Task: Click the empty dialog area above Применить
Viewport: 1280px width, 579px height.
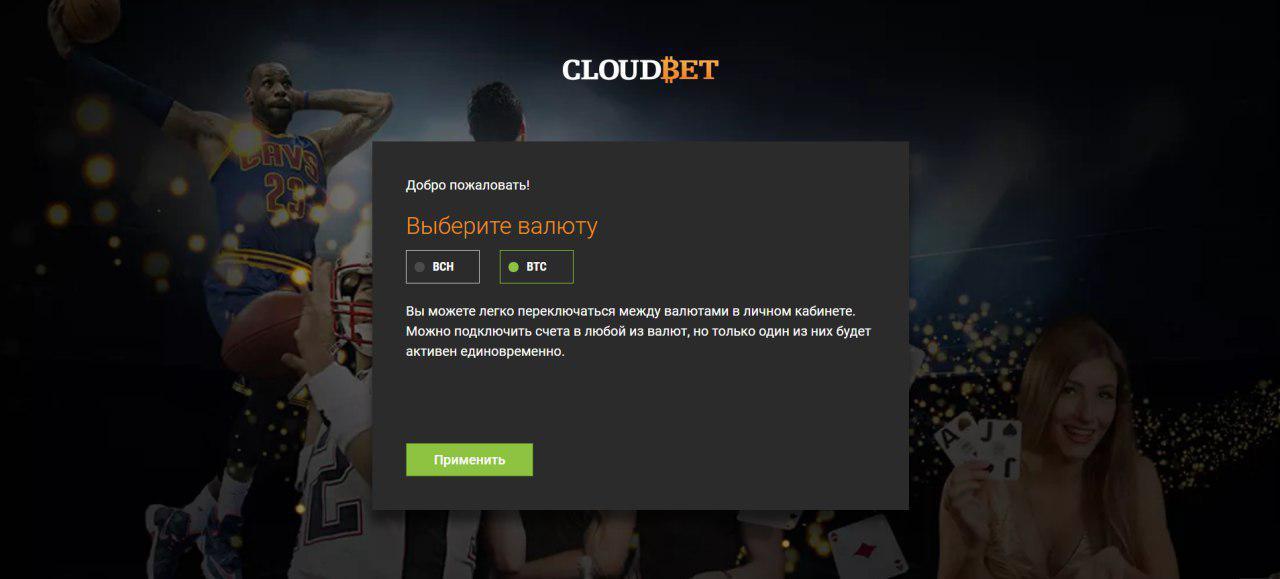Action: click(640, 402)
